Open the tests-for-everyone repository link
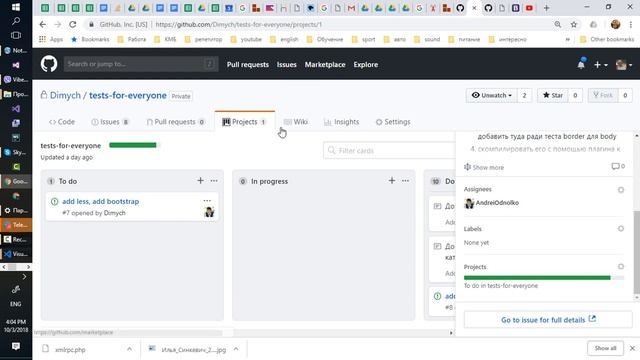The image size is (640, 360). click(x=128, y=96)
